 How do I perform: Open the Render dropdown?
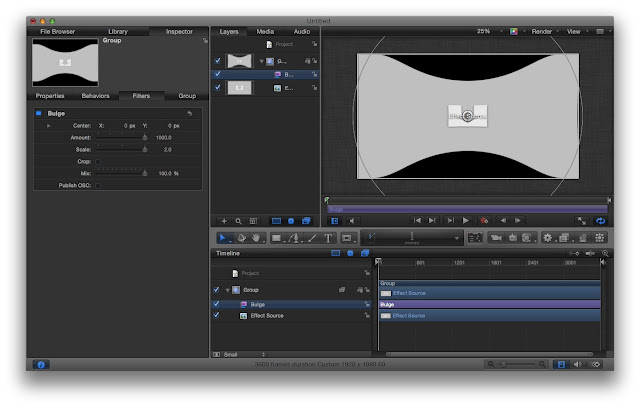544,31
